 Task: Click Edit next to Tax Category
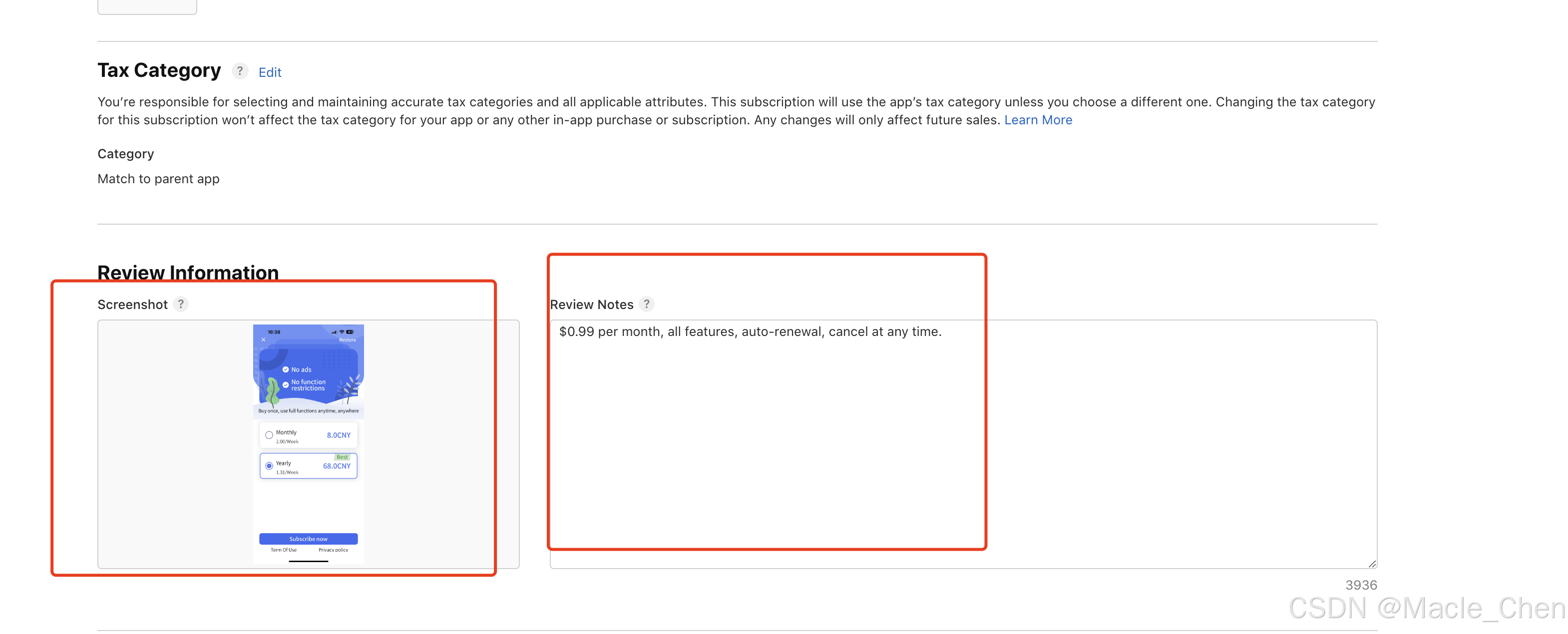click(270, 72)
